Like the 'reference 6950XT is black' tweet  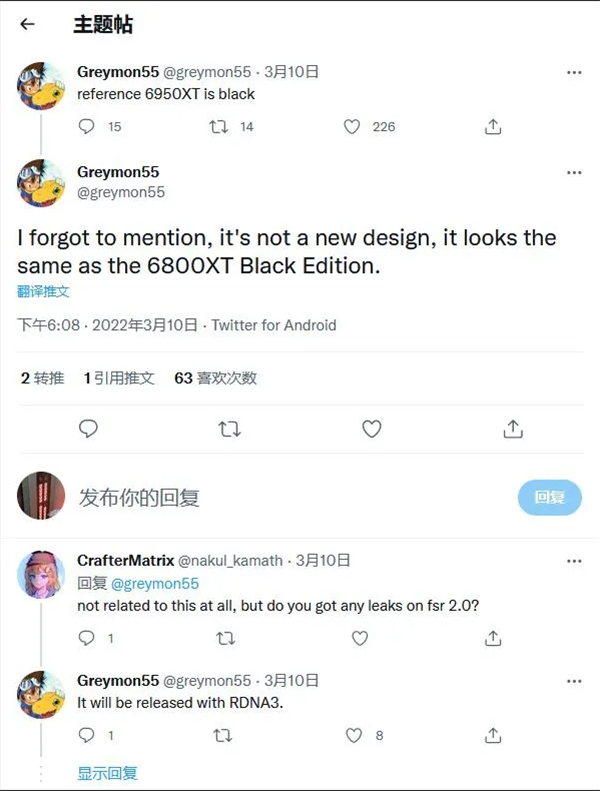pyautogui.click(x=352, y=127)
